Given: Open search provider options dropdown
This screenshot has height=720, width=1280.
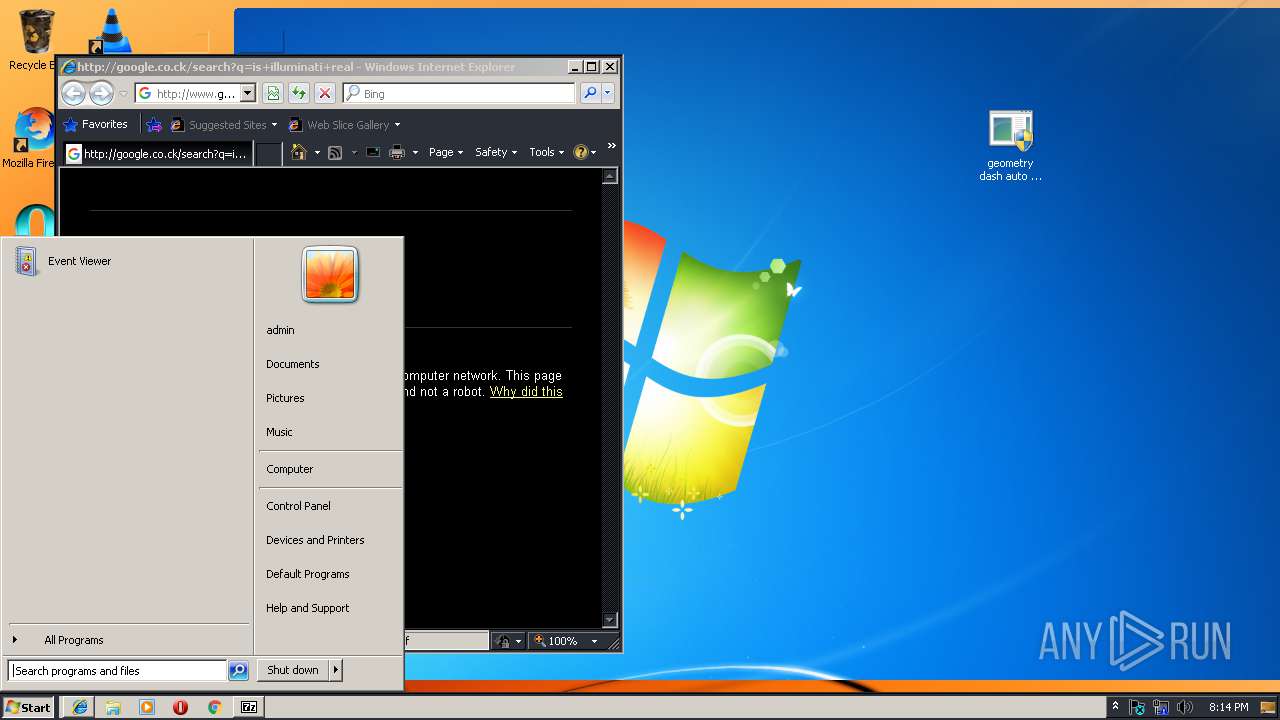Looking at the screenshot, I should (607, 93).
